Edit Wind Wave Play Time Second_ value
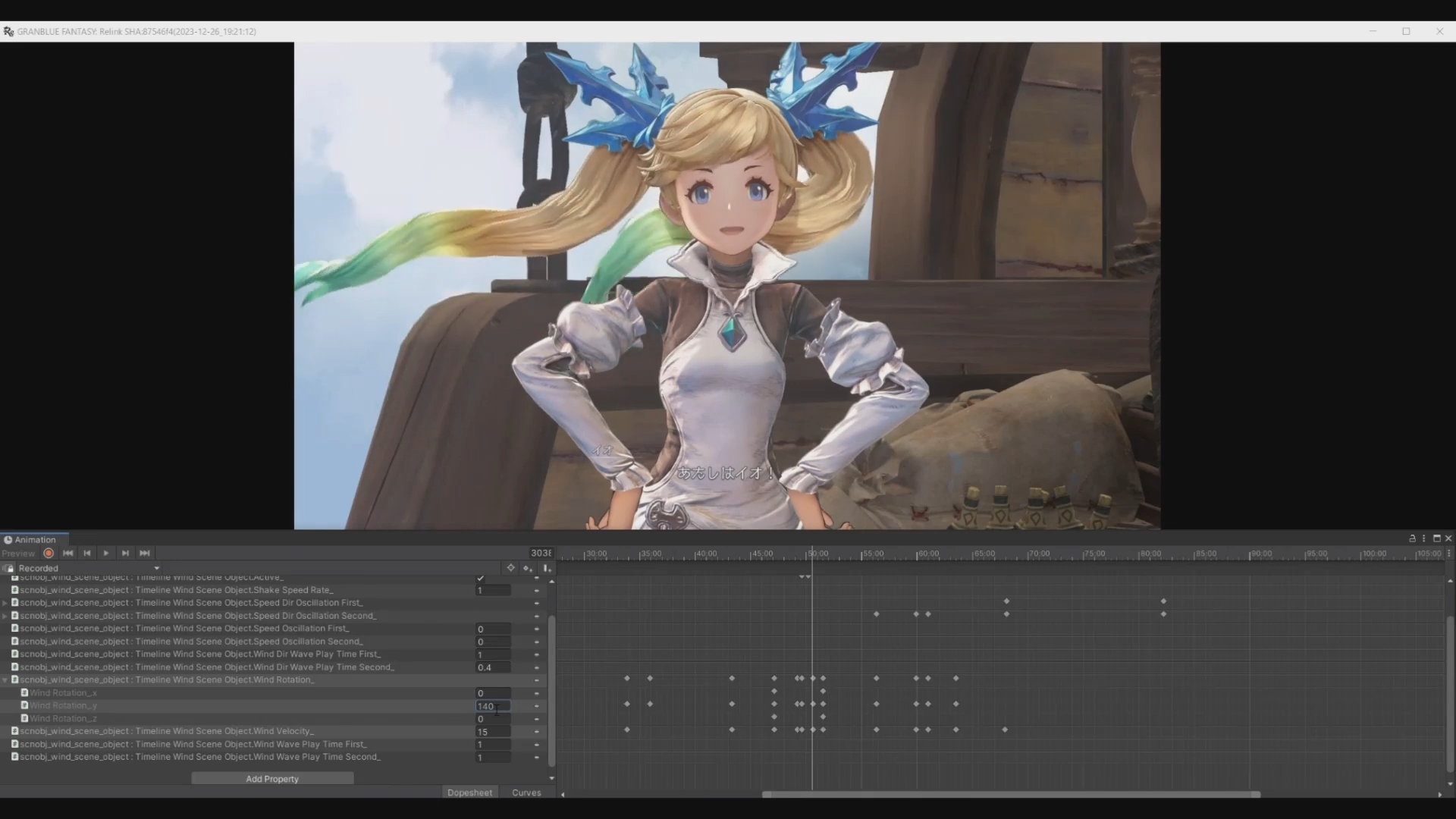1456x819 pixels. 493,758
